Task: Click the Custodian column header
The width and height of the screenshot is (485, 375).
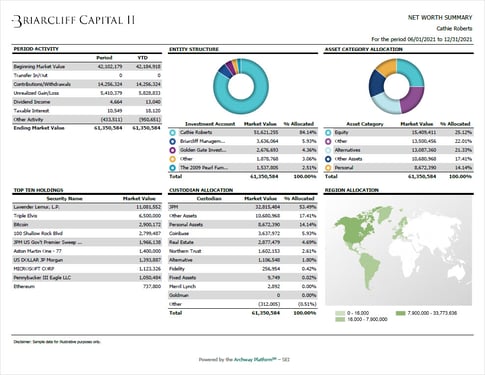Action: click(x=209, y=199)
